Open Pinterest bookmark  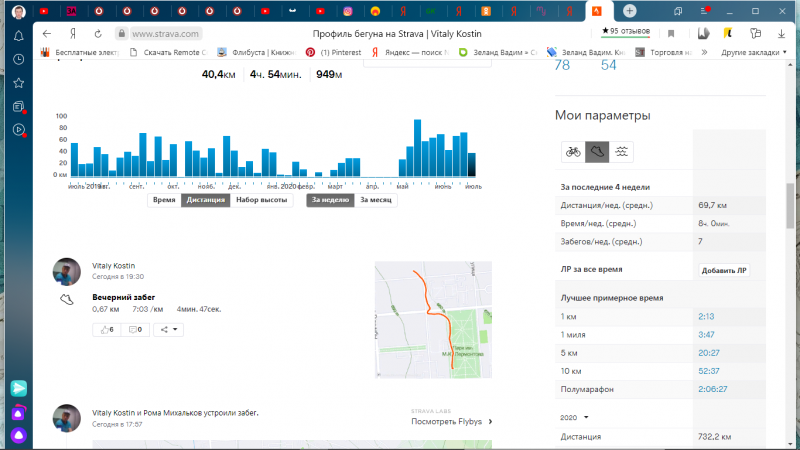coord(334,52)
